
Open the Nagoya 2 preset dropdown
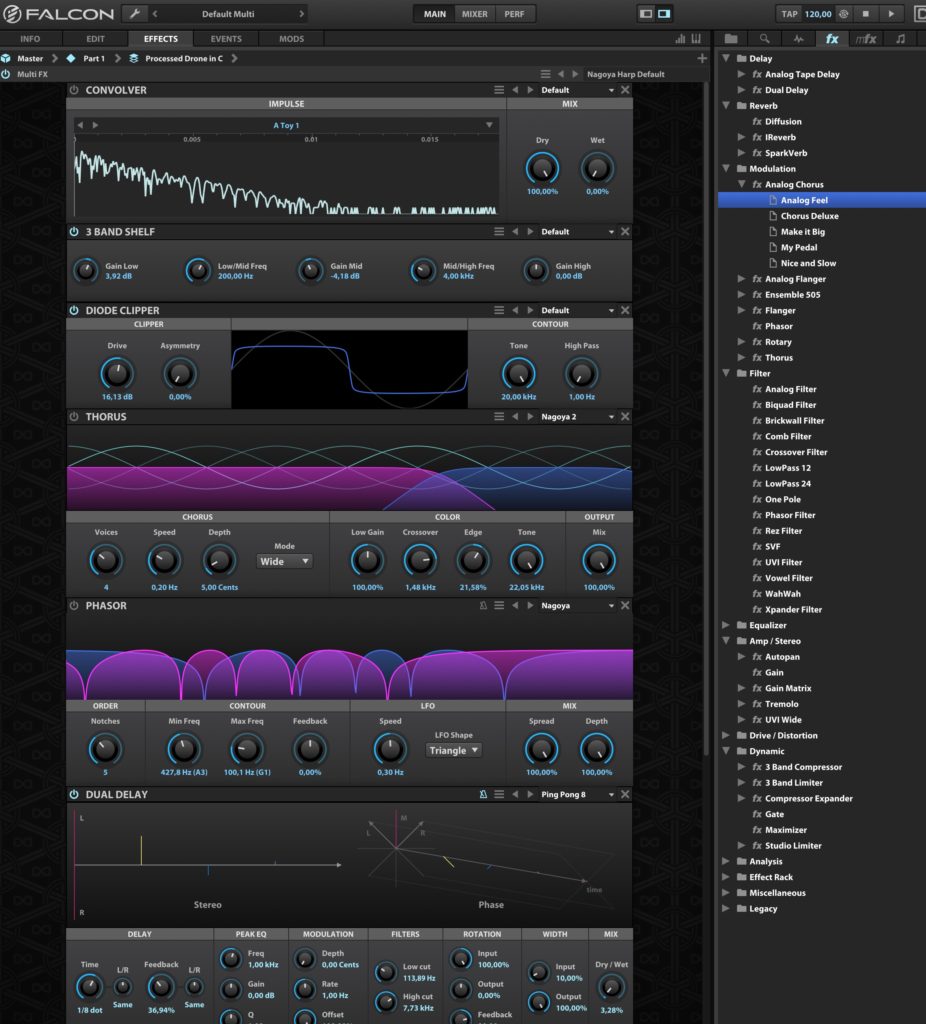tap(611, 417)
